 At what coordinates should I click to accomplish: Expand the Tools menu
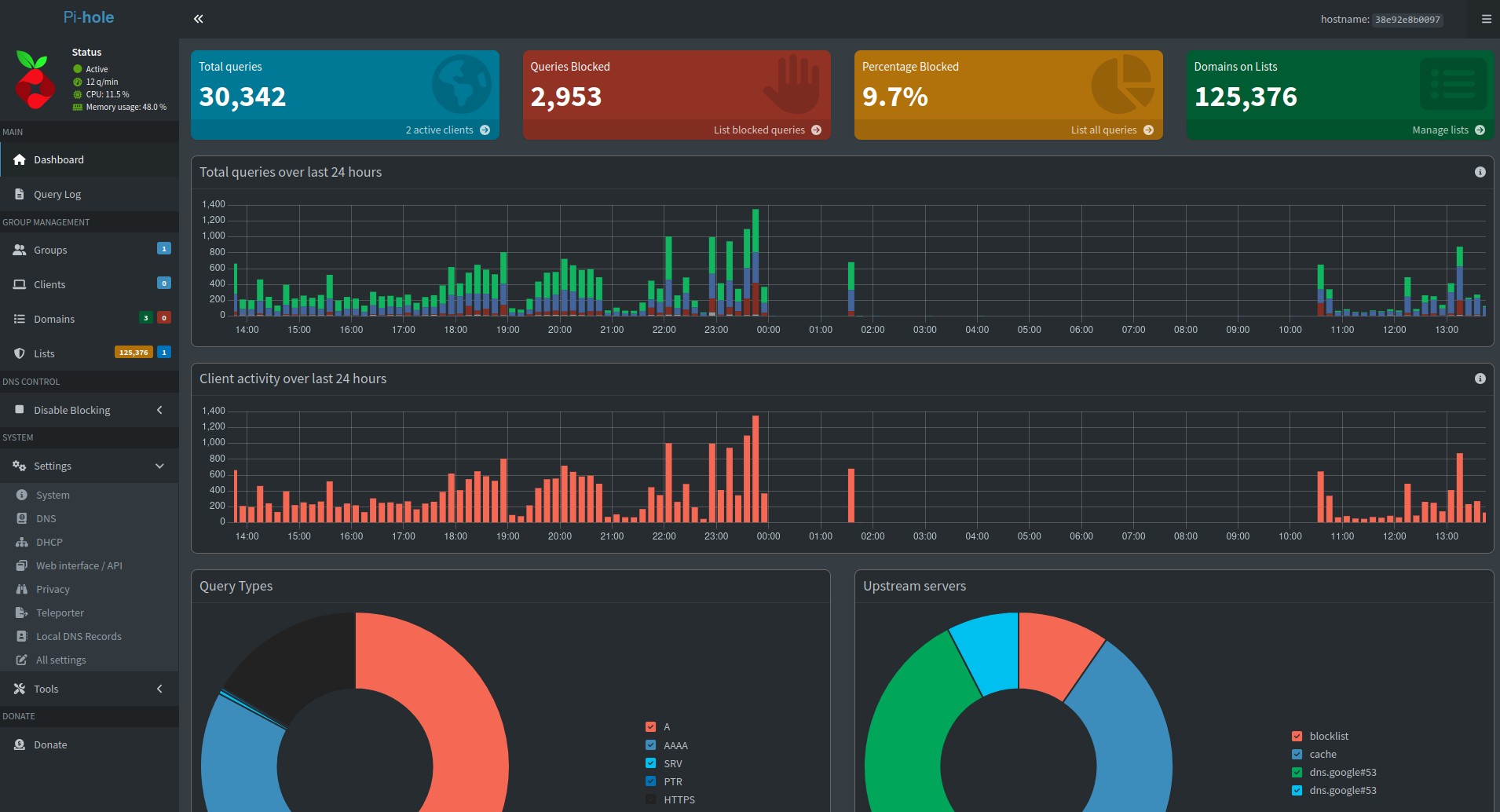159,689
